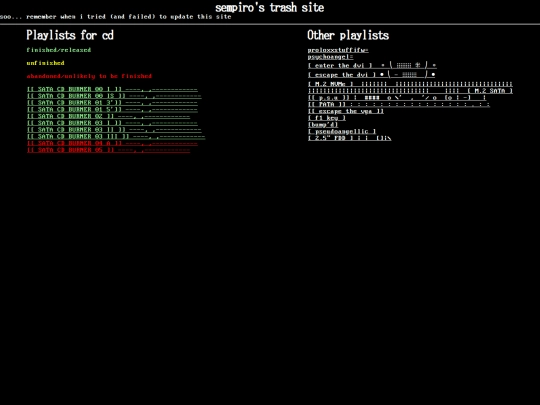Open the SATA CD BURNER 01 3' playlist

(112, 103)
